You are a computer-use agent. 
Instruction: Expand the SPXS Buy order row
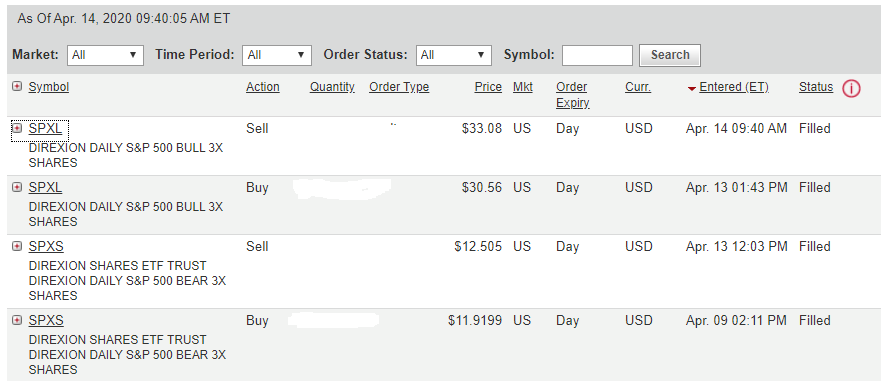point(17,320)
